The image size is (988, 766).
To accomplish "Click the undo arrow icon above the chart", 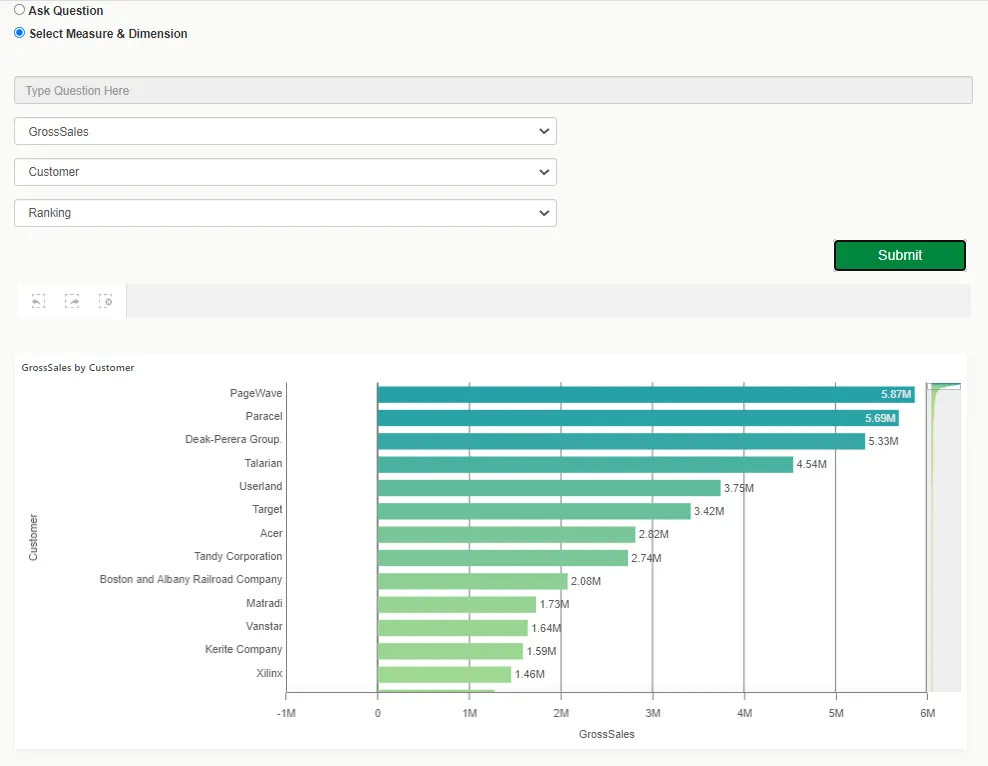I will (38, 300).
